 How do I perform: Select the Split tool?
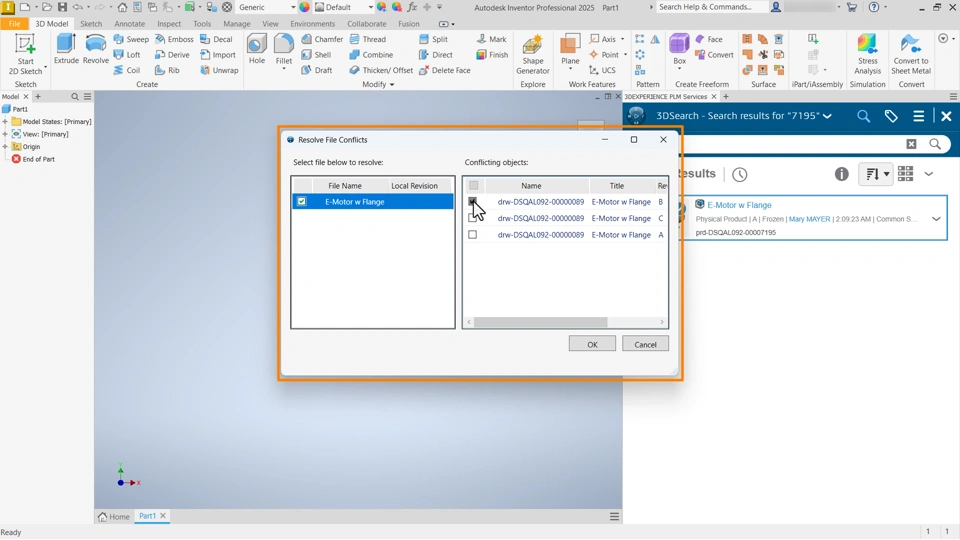pos(433,39)
